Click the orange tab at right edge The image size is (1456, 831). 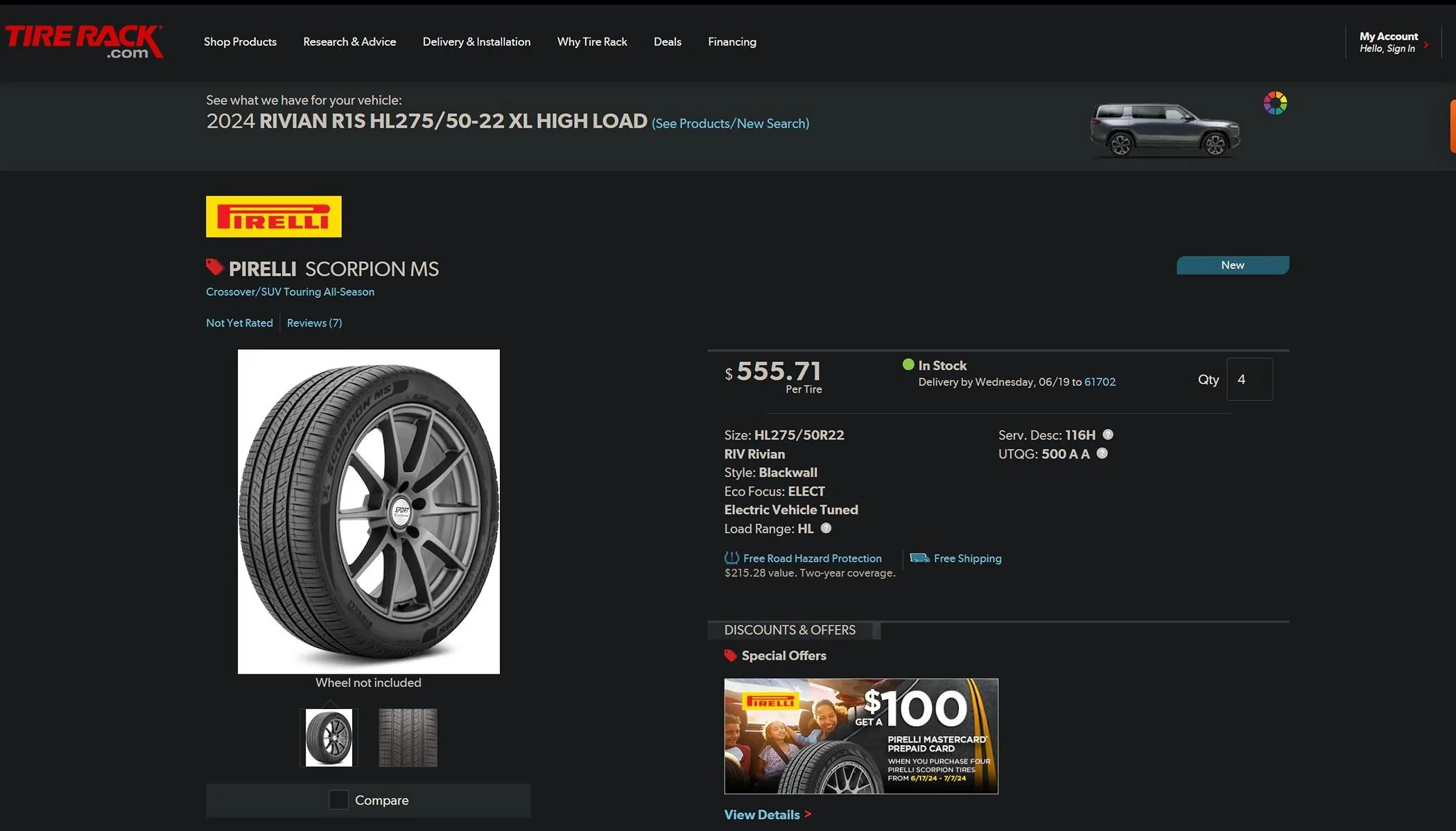(1453, 126)
